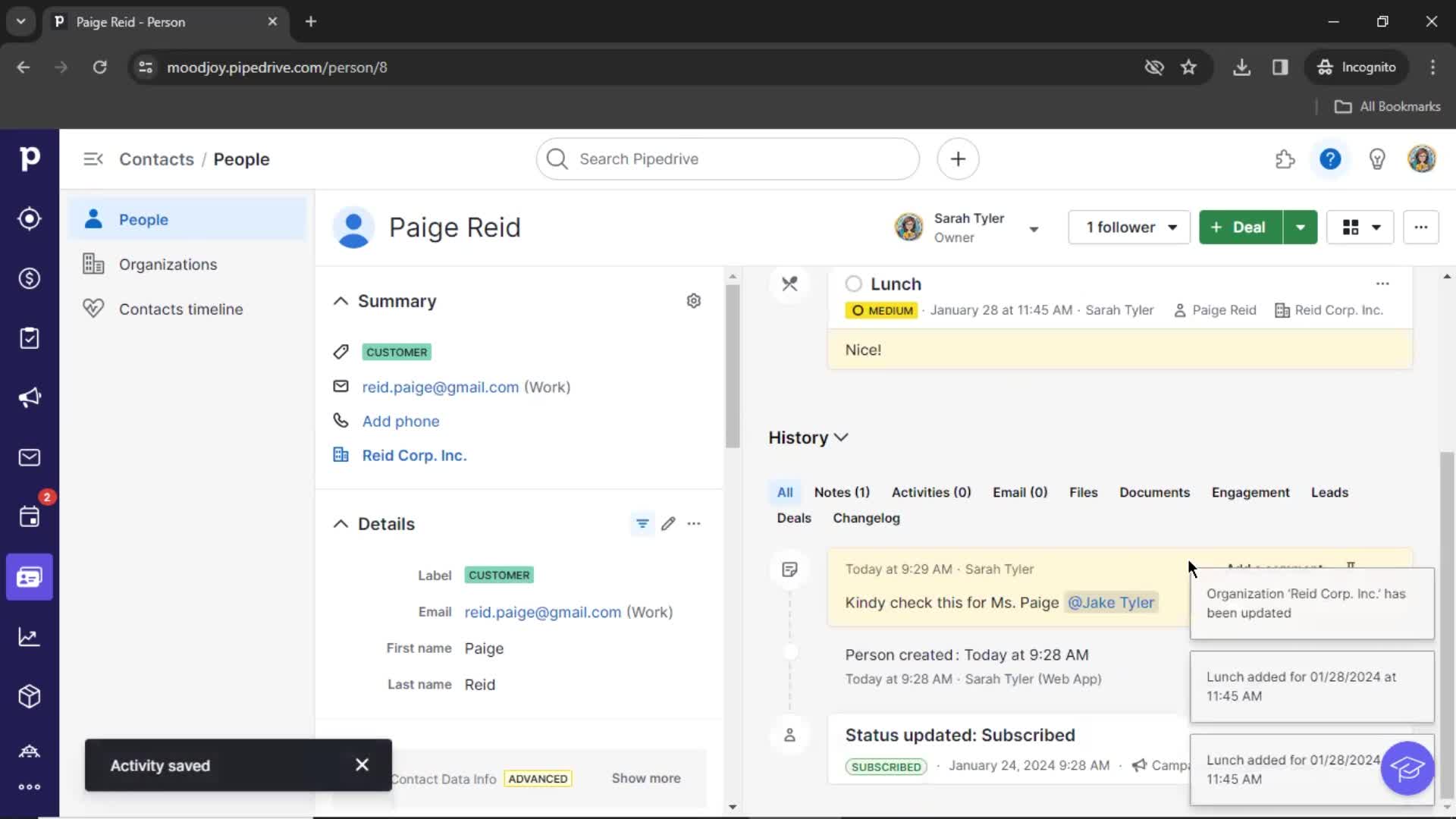Collapse the Details section

pyautogui.click(x=341, y=524)
